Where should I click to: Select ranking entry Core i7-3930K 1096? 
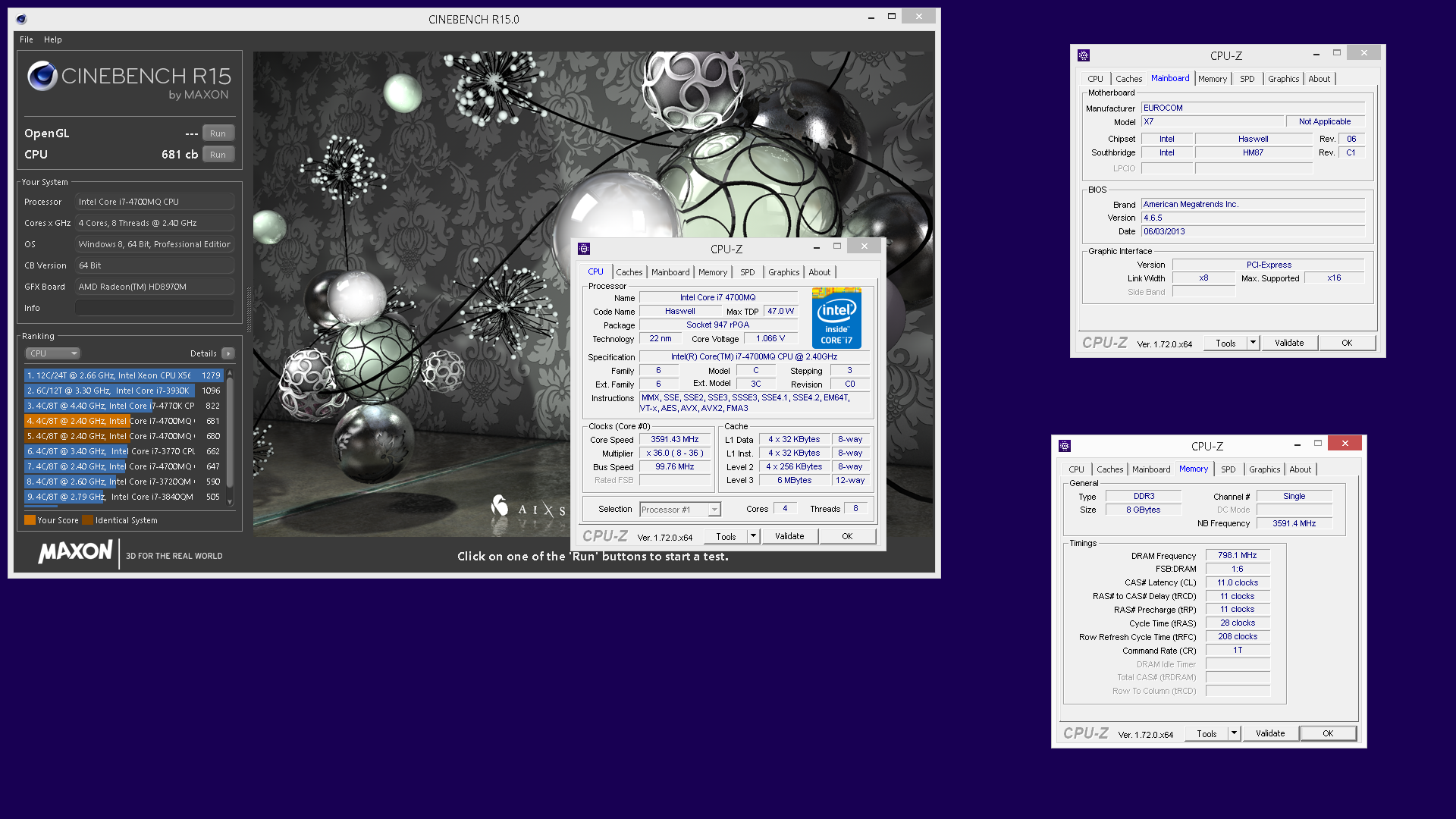point(124,391)
